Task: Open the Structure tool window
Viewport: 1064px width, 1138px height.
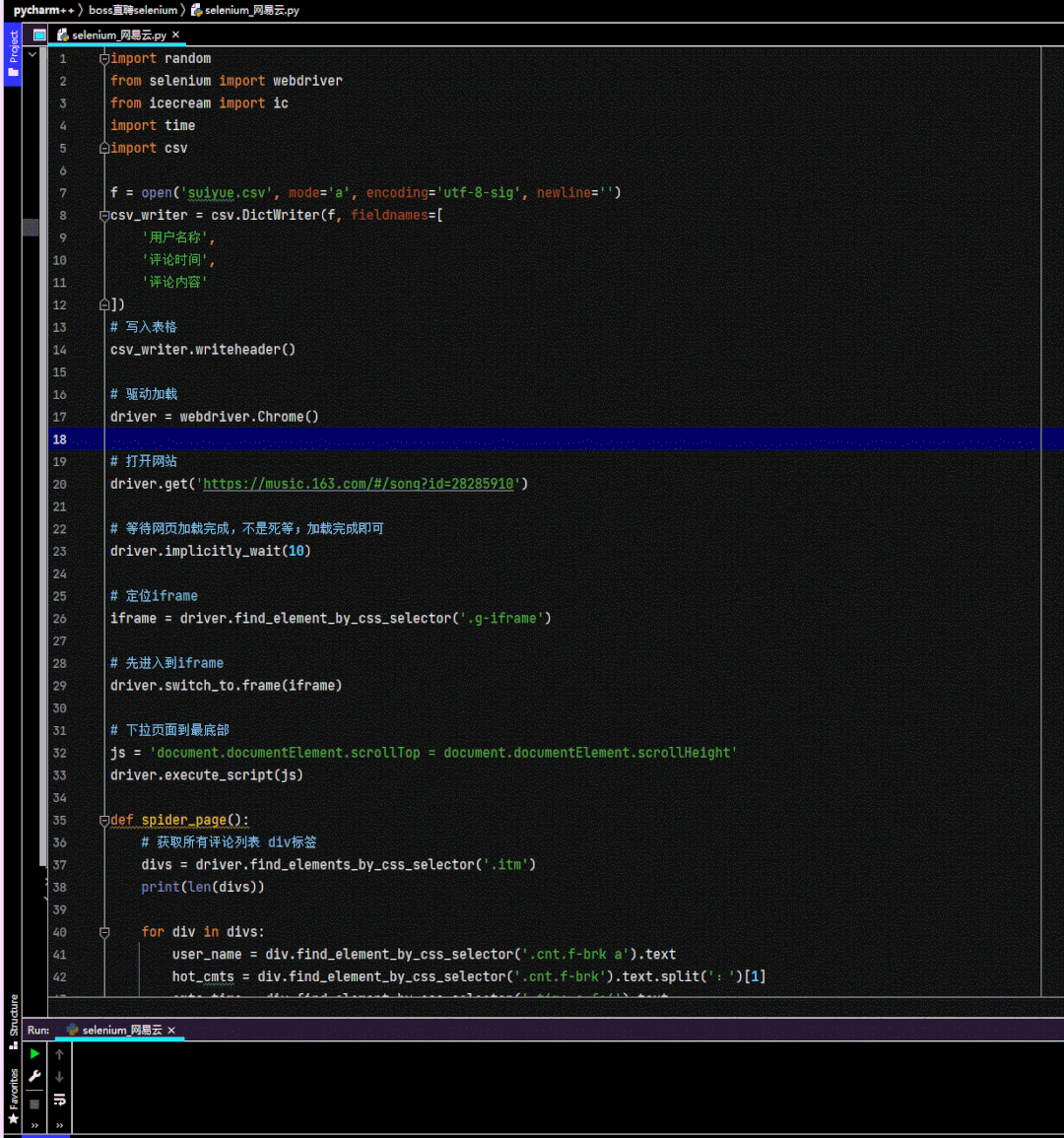Action: pos(13,1021)
